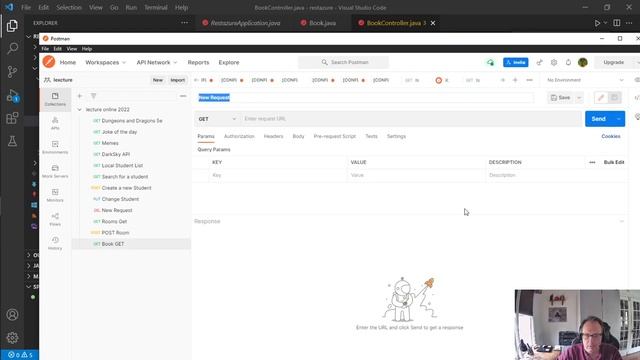Open the Testing flask icon in VS Code

(12, 141)
